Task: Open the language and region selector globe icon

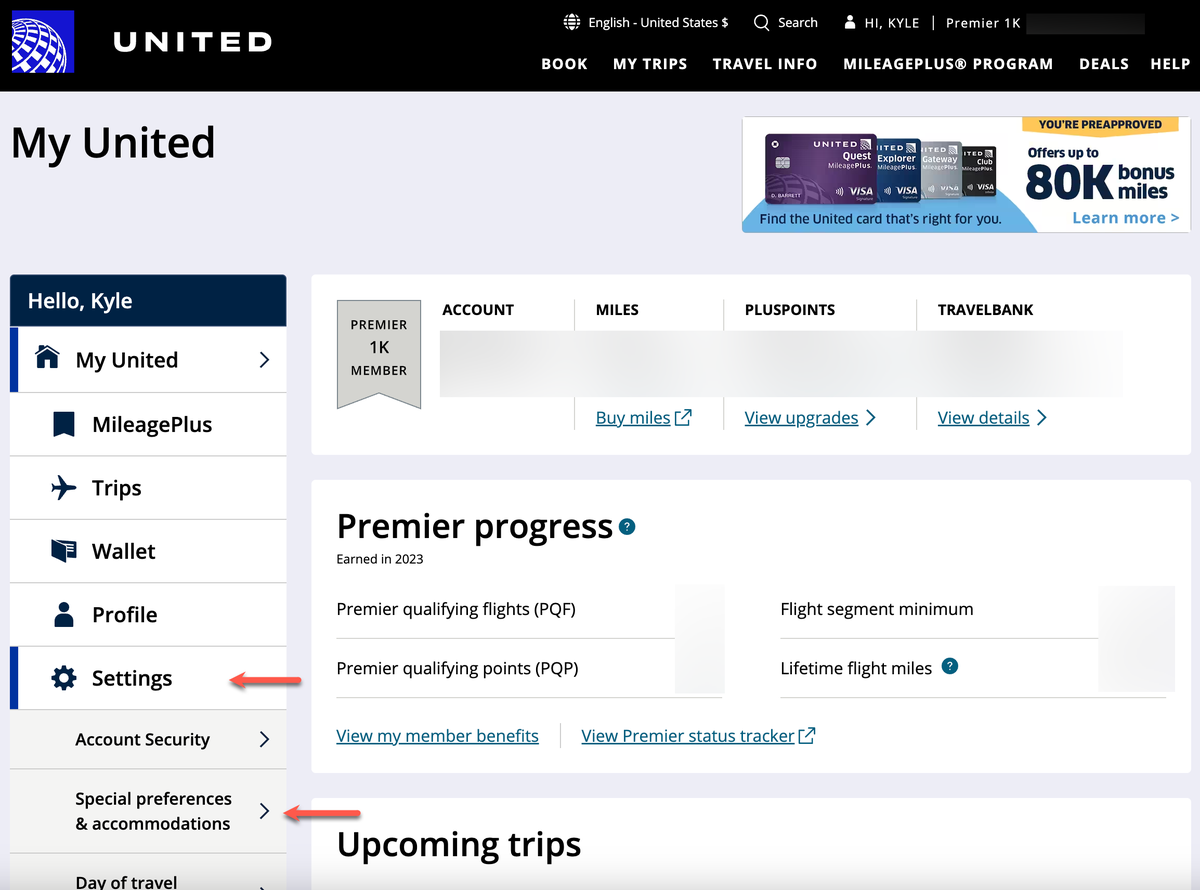Action: click(572, 21)
